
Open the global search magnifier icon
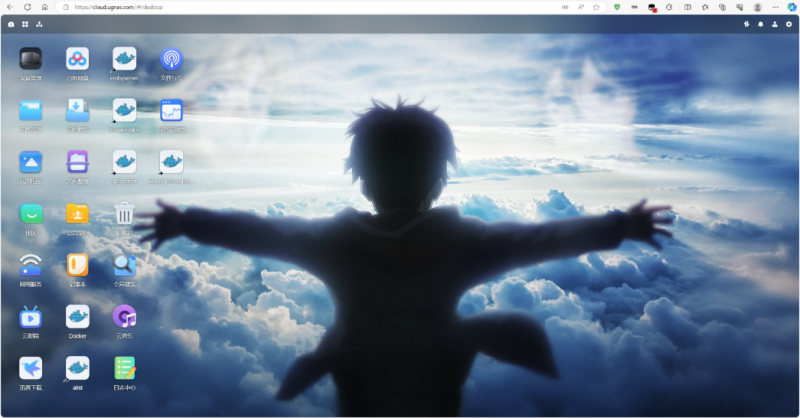124,265
